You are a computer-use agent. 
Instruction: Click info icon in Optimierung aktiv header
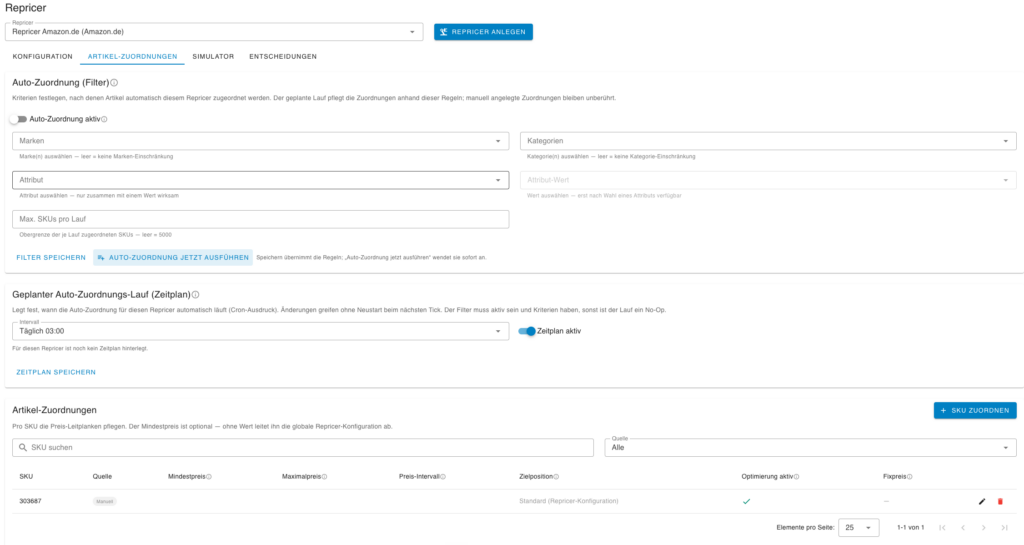tap(797, 477)
